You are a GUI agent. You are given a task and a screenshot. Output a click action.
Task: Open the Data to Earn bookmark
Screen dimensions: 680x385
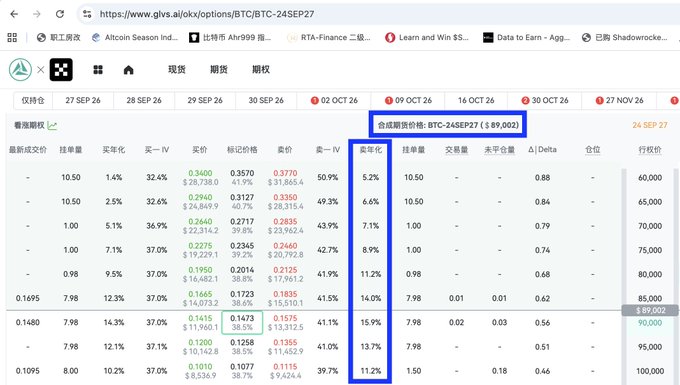[x=526, y=38]
